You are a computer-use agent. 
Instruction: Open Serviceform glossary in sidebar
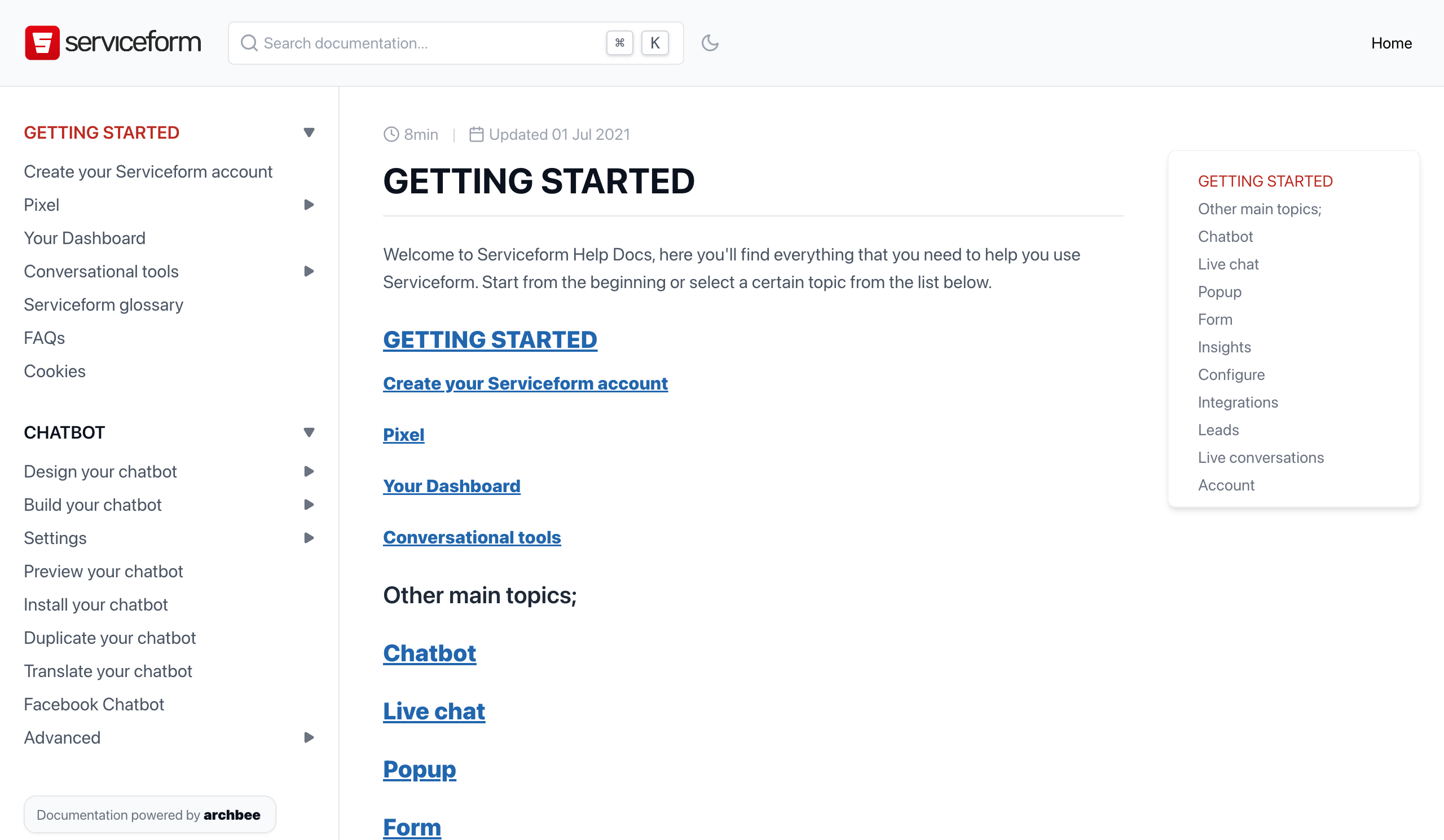(x=104, y=304)
